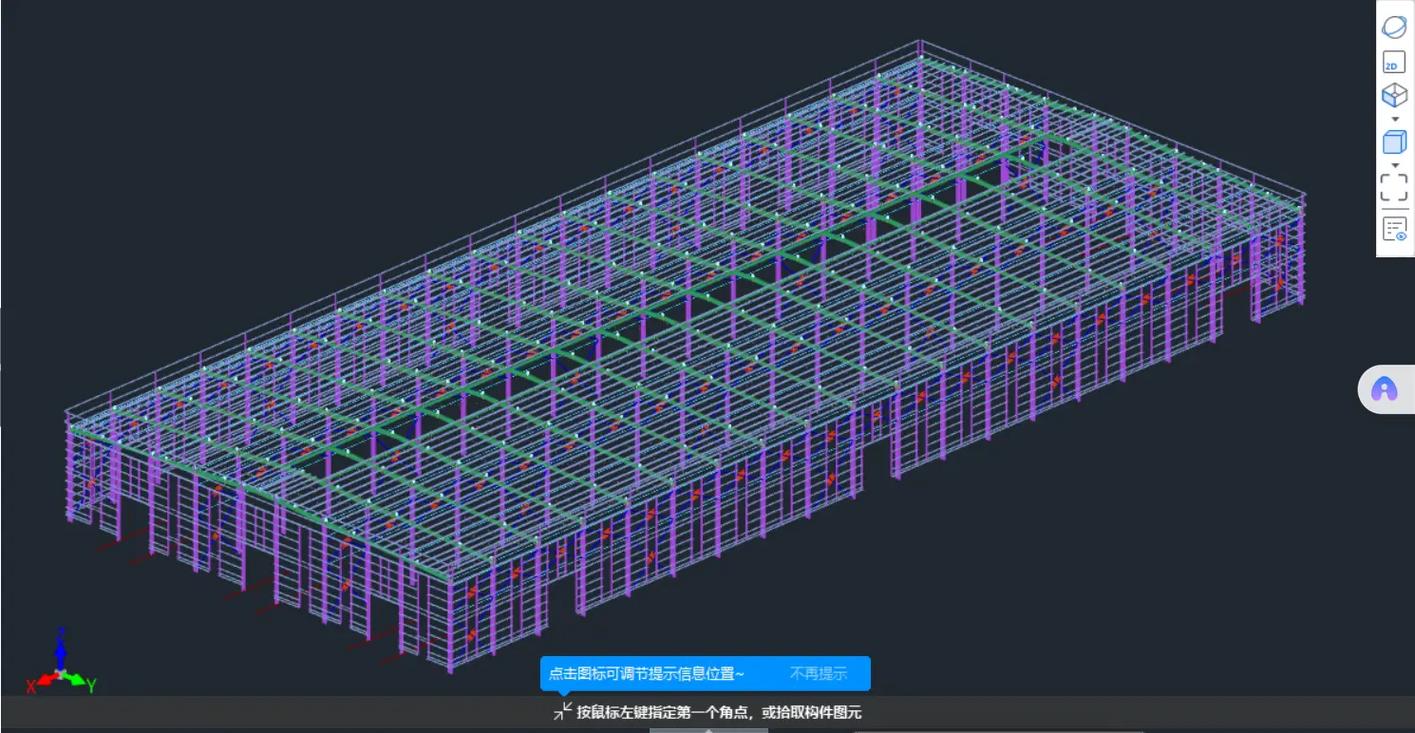
Task: Open the floating AI assistant button
Action: tap(1385, 390)
